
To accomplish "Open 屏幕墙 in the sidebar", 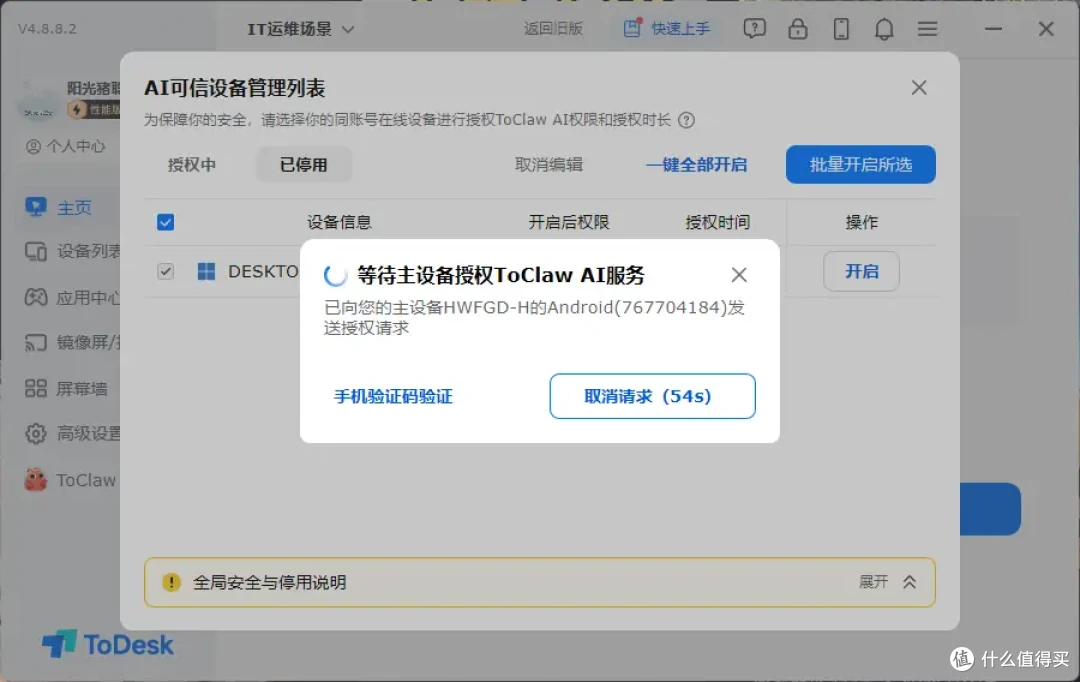I will tap(66, 389).
